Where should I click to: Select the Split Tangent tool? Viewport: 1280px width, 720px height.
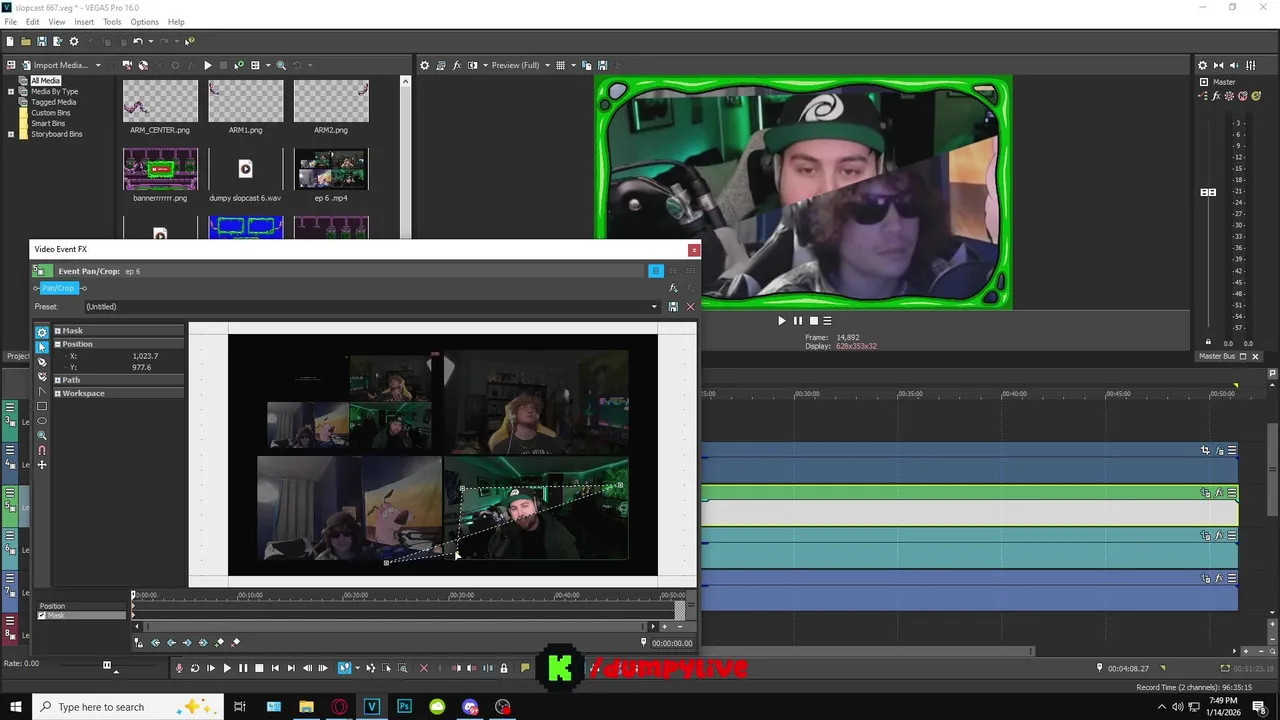tap(41, 392)
